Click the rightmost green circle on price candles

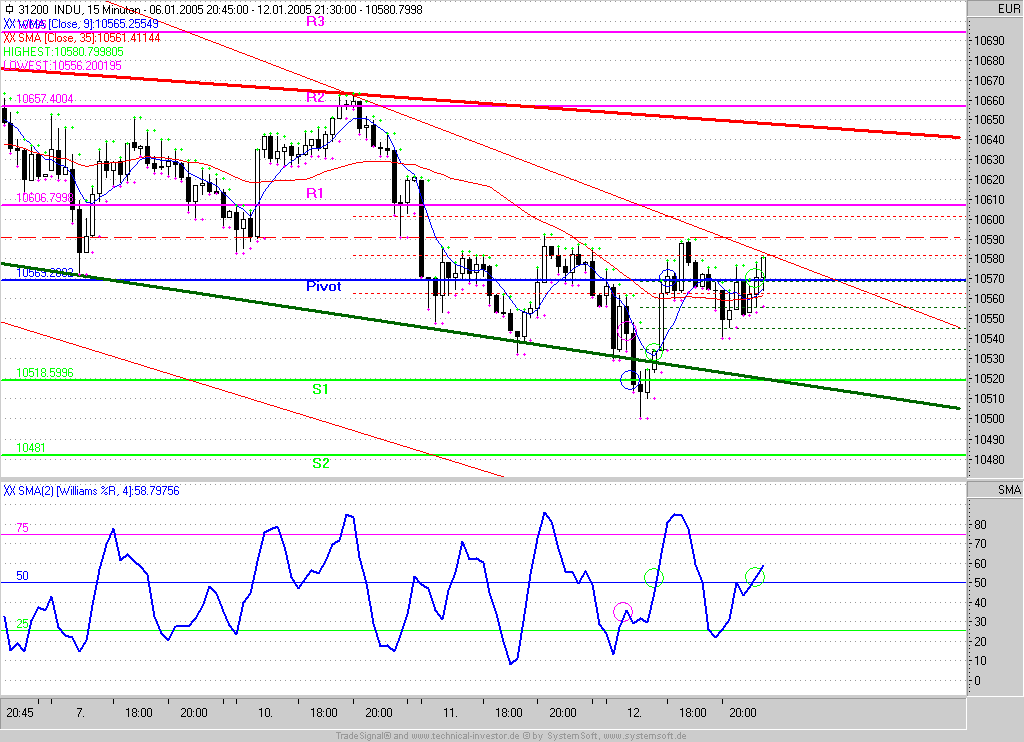(755, 281)
